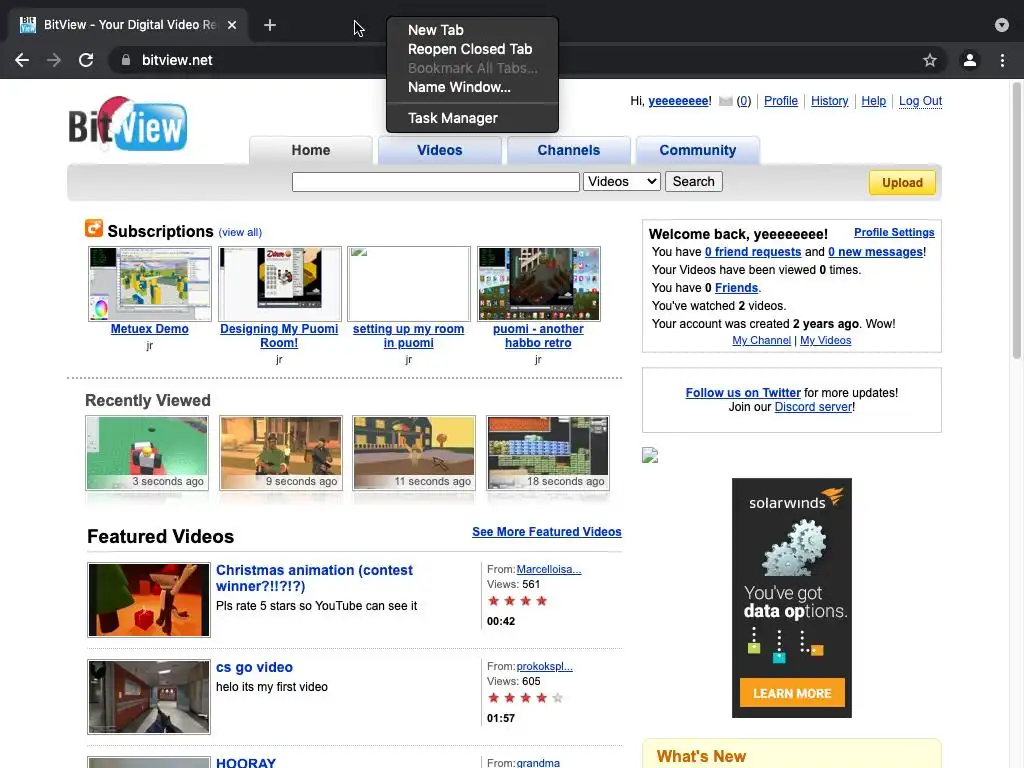Click the BitView logo
This screenshot has width=1024, height=768.
coord(128,124)
